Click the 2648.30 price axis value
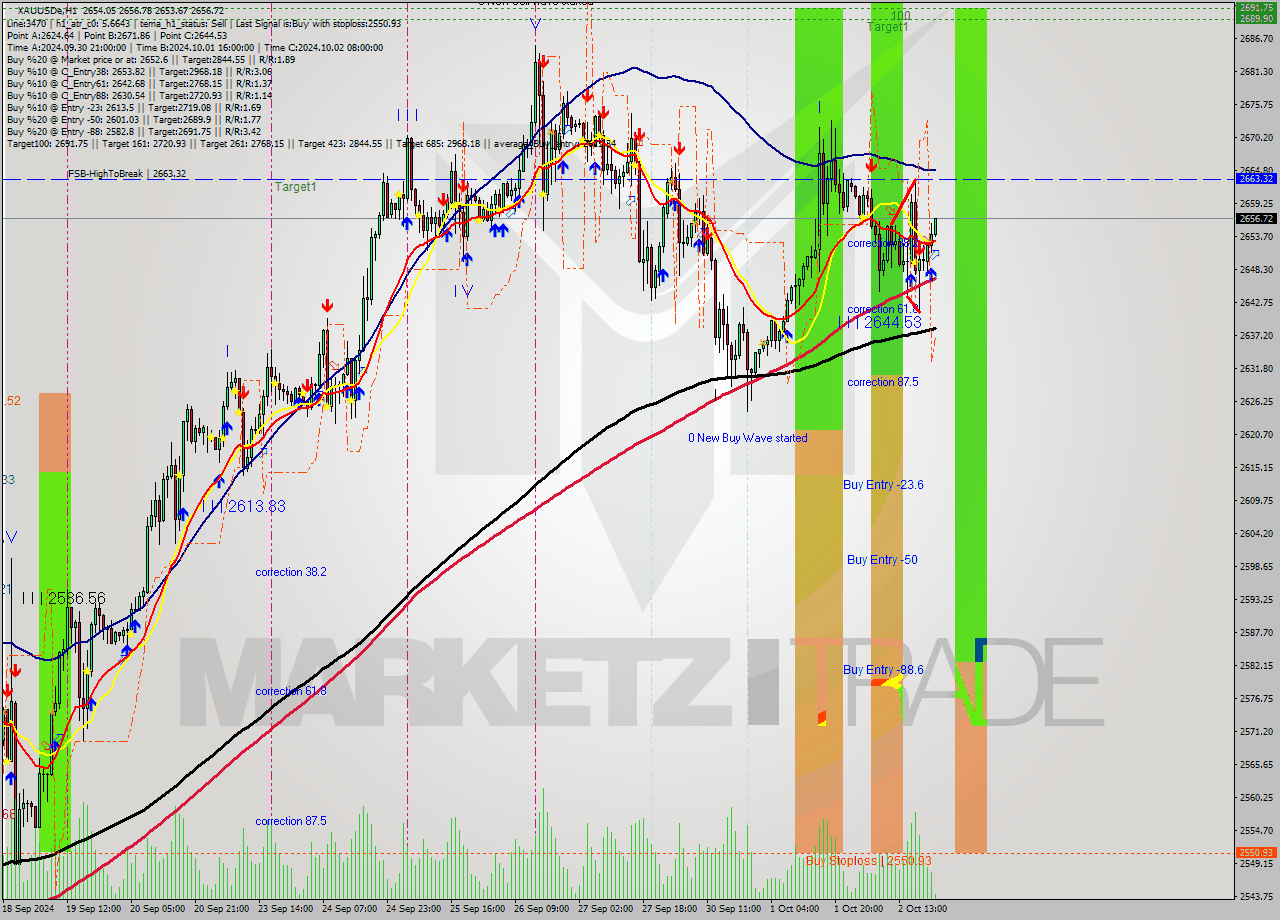Viewport: 1280px width, 920px height. [x=1256, y=270]
